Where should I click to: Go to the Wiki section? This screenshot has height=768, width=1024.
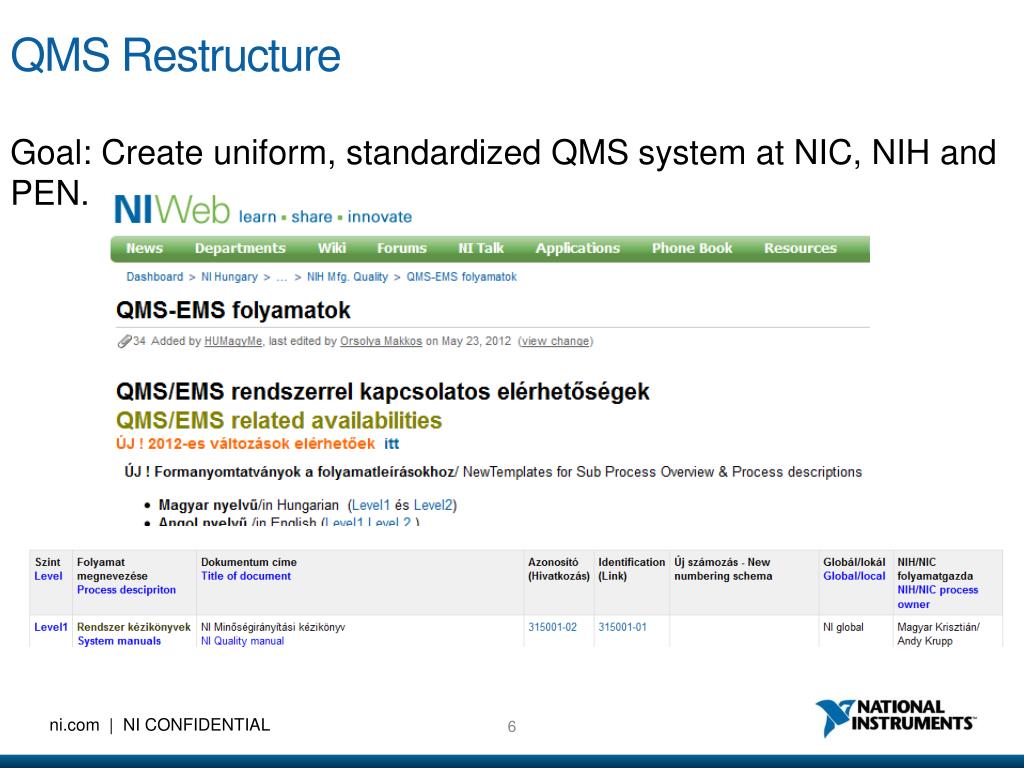tap(332, 248)
